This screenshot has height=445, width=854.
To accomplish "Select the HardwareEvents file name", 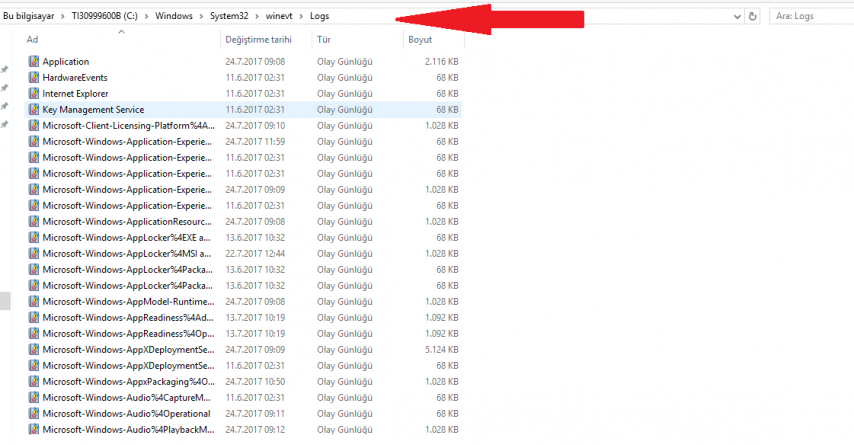I will 75,77.
